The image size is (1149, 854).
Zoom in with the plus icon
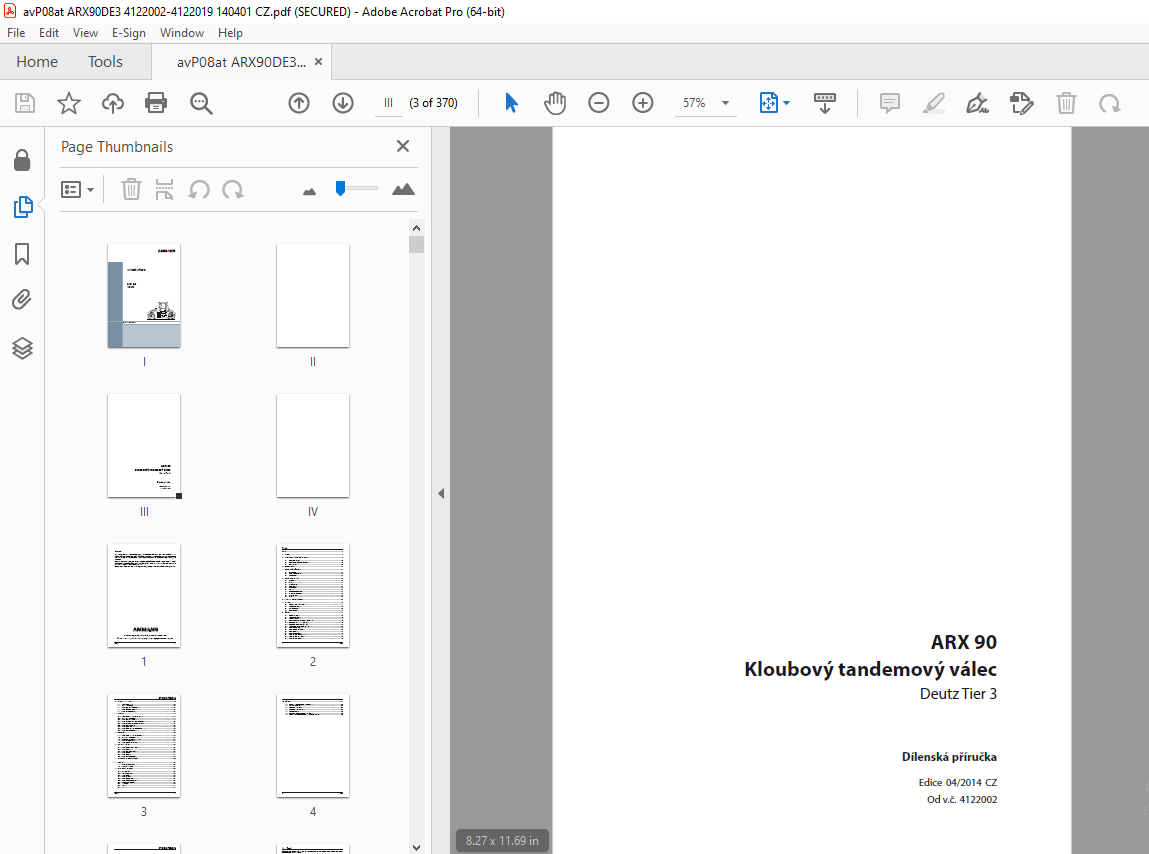point(643,103)
